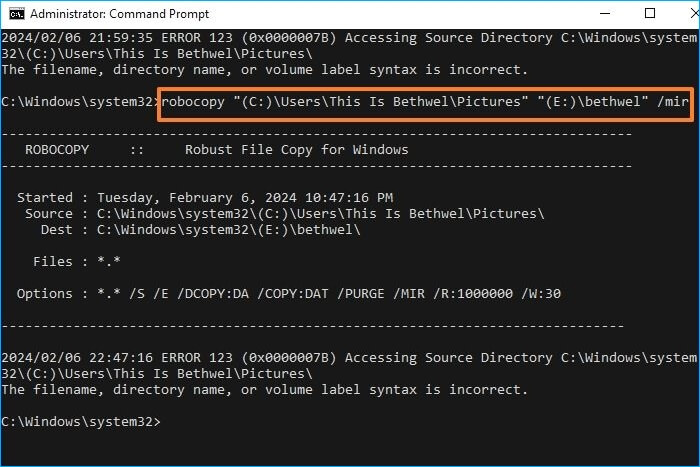
Task: Open the Command Prompt system menu icon
Action: pyautogui.click(x=15, y=14)
